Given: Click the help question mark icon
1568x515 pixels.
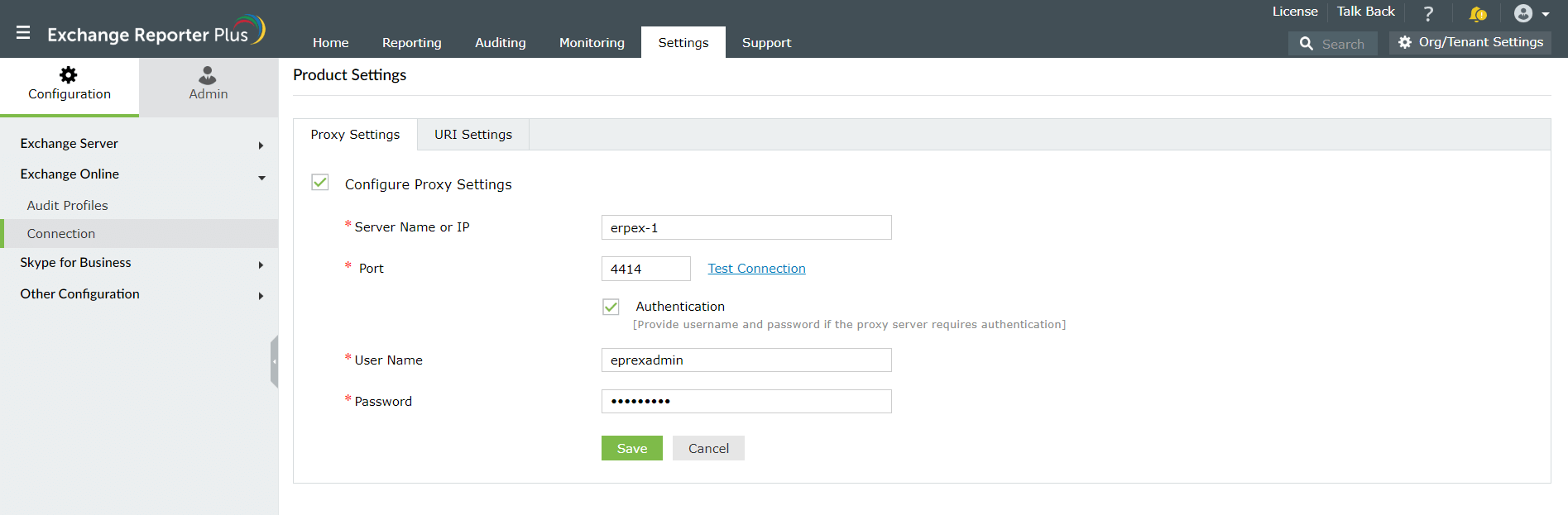Looking at the screenshot, I should click(x=1428, y=13).
